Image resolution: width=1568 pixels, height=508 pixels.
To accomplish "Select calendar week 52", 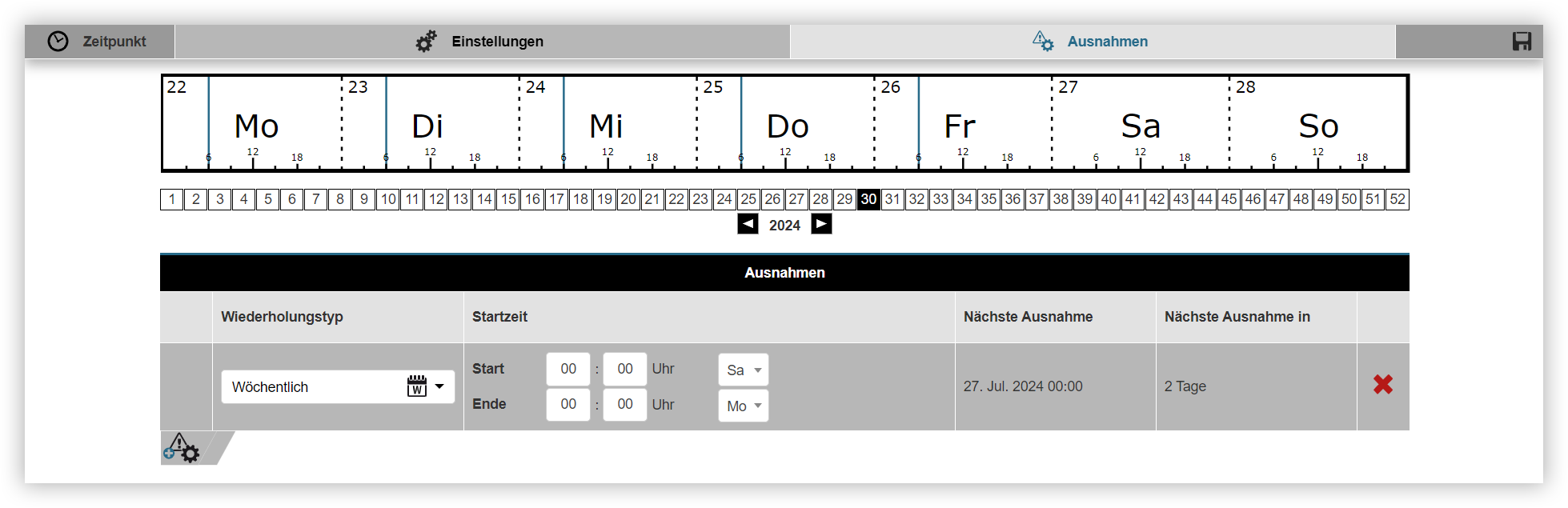I will [x=1397, y=199].
